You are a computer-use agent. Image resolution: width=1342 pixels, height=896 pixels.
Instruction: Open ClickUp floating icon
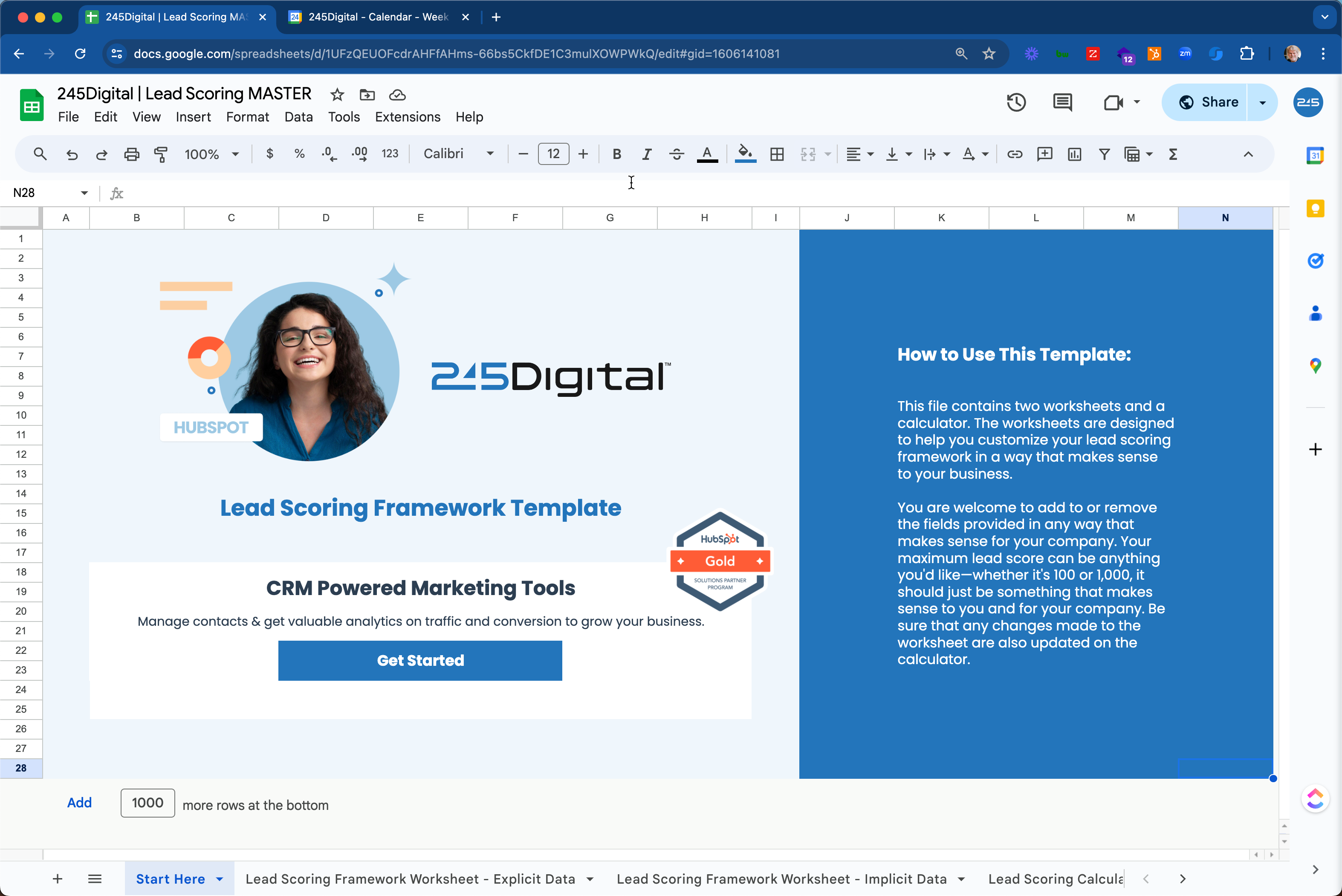(x=1315, y=798)
